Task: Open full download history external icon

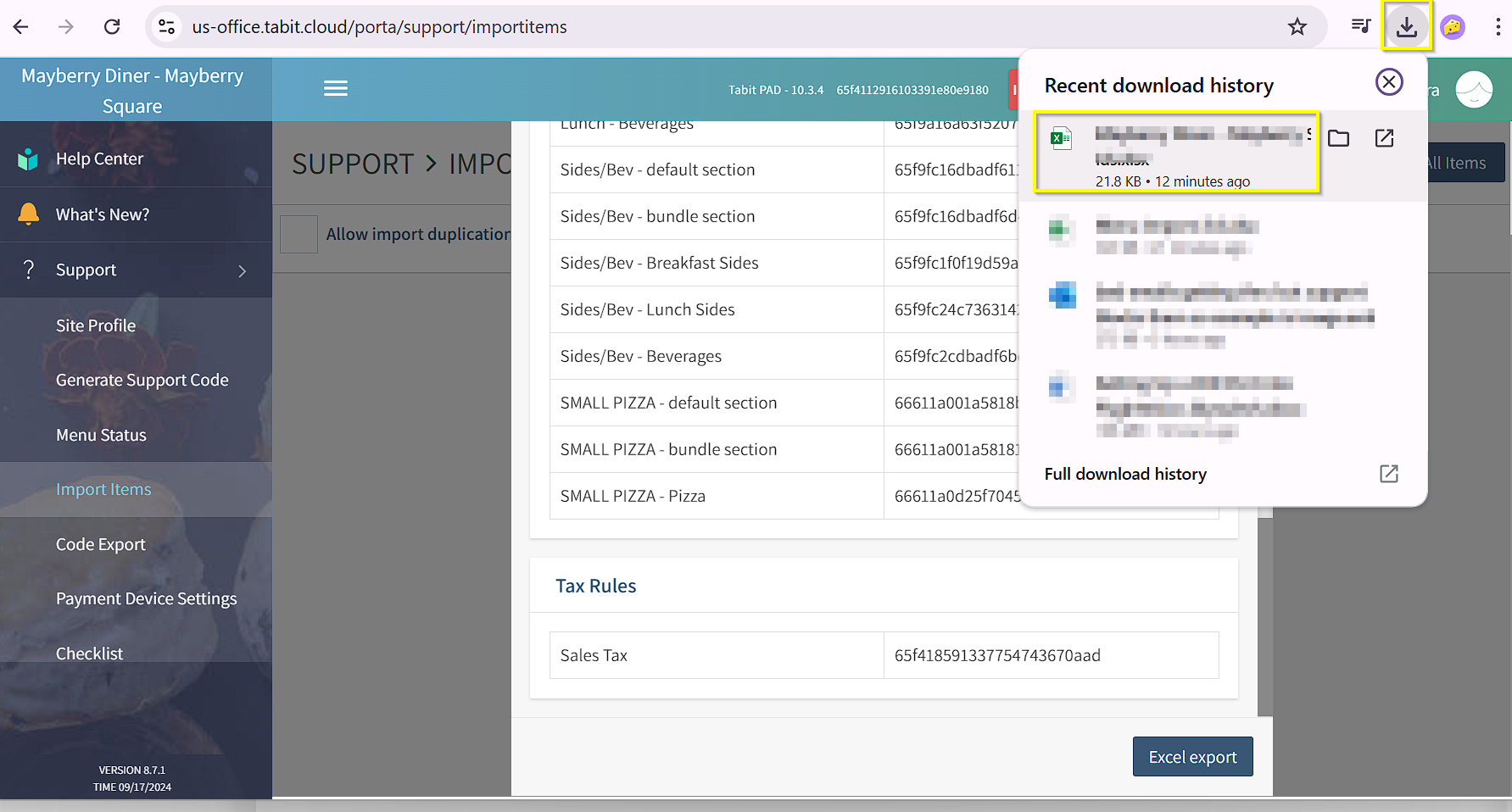Action: [1388, 474]
